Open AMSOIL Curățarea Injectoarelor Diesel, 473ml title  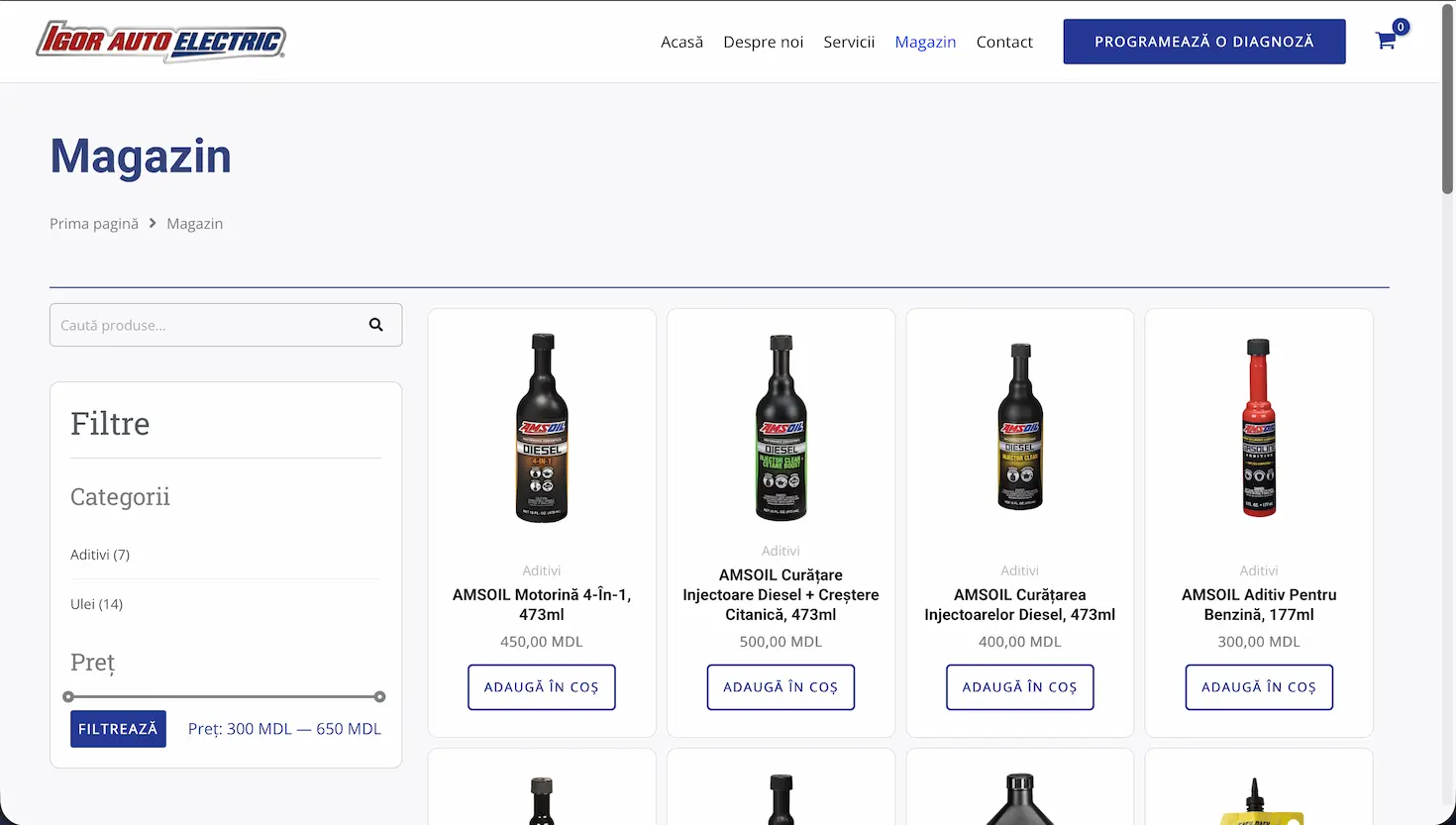pos(1020,605)
